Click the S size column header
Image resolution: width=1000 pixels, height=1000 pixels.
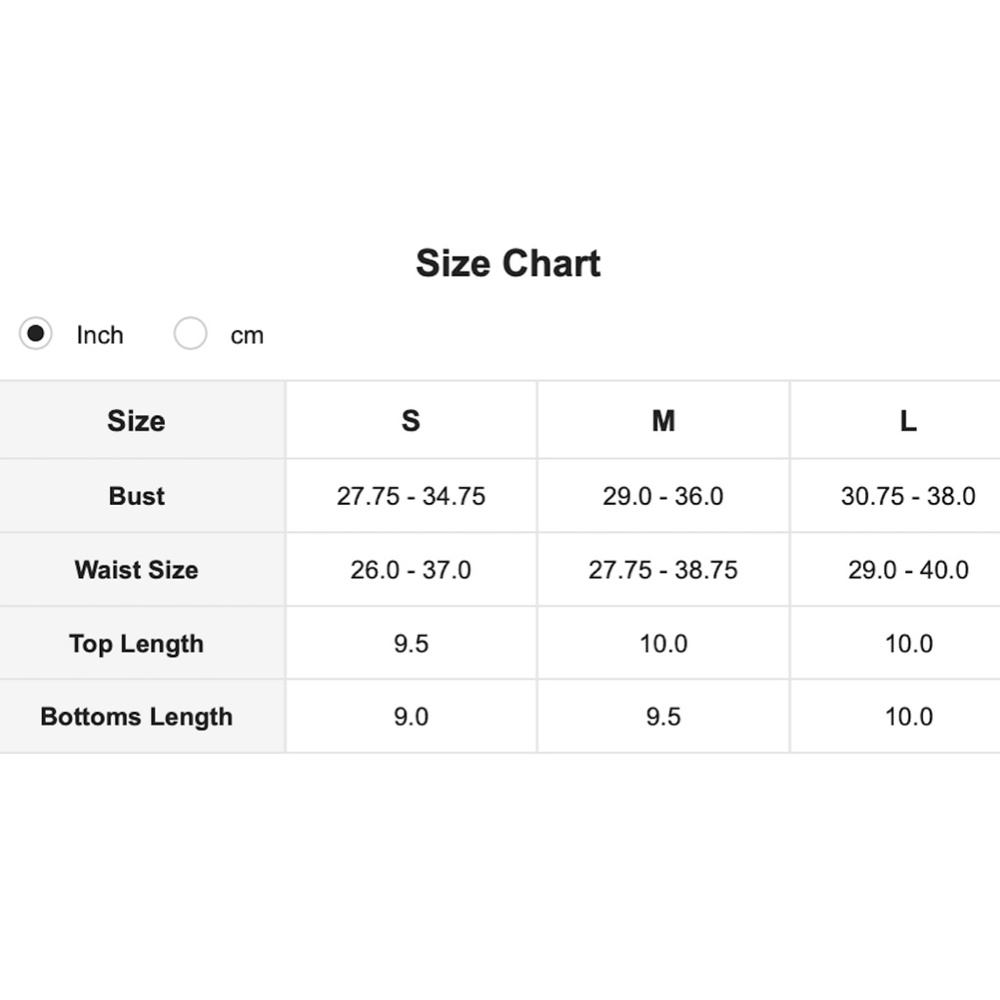(411, 421)
